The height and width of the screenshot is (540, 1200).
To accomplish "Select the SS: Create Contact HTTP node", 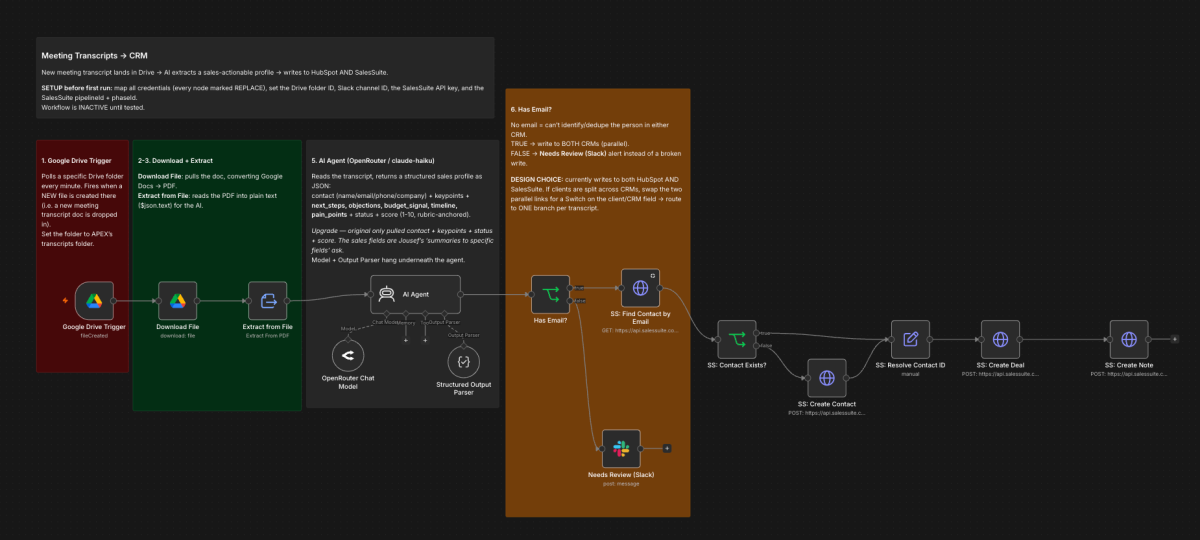I will click(x=826, y=378).
